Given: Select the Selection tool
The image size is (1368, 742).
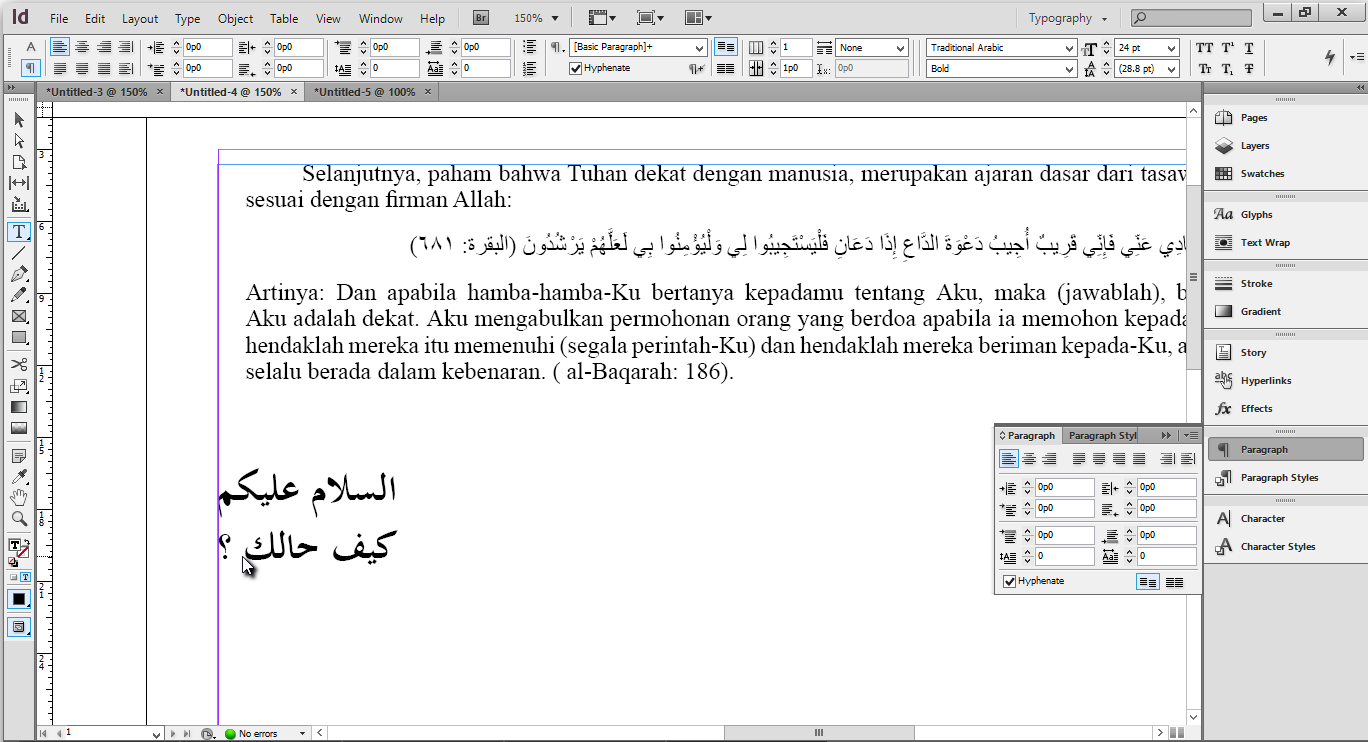Looking at the screenshot, I should 18,119.
